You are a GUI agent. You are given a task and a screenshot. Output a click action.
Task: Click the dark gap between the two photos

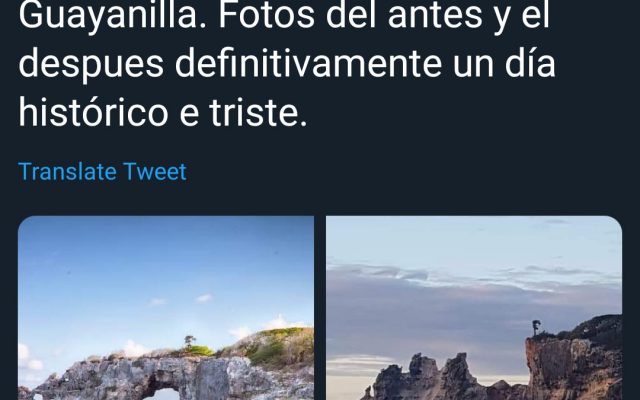click(x=320, y=308)
